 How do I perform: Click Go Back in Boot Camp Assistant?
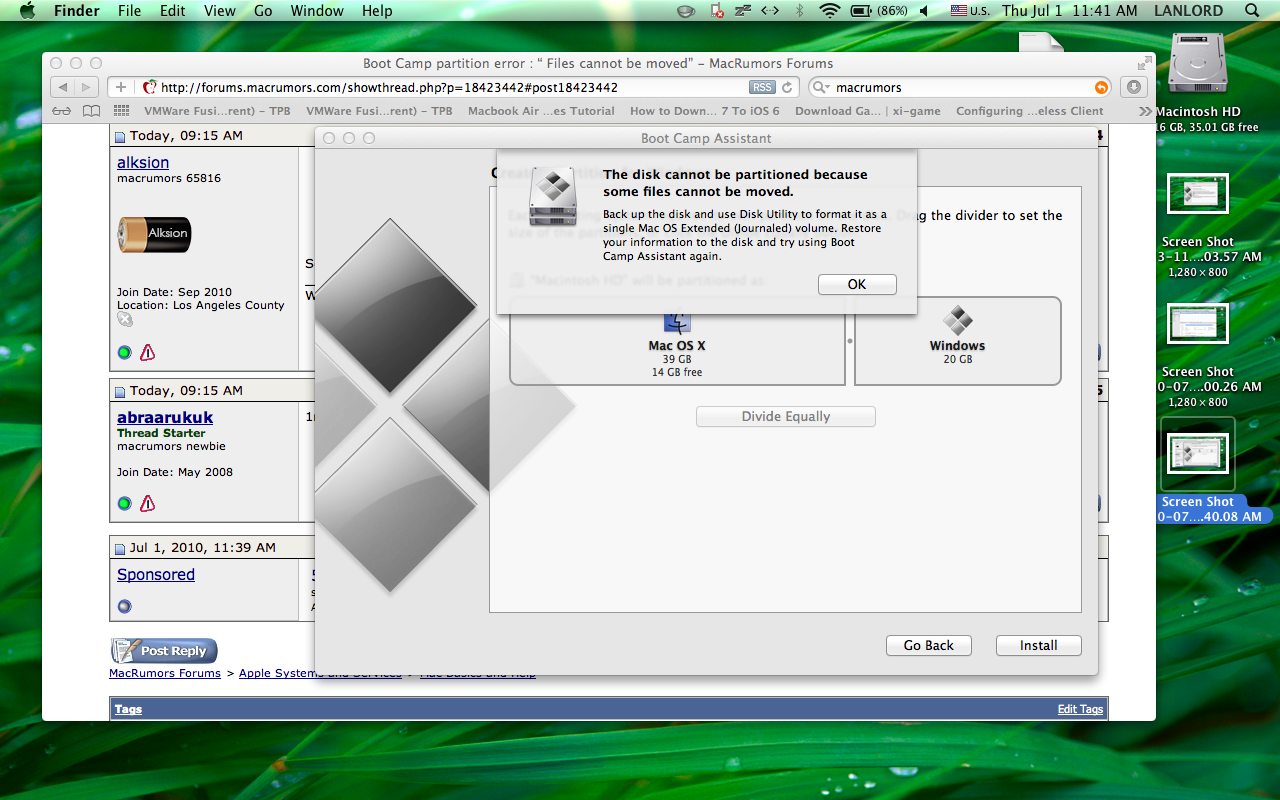(x=929, y=646)
